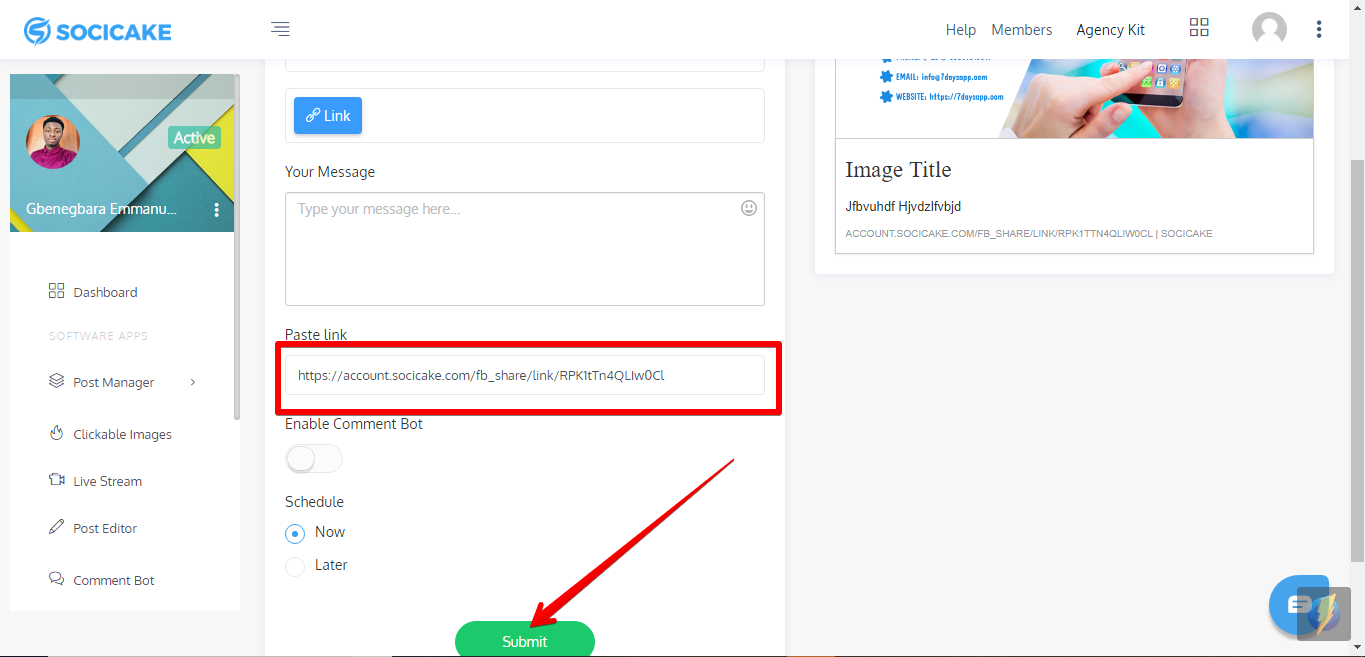
Task: Expand the Post Manager submenu arrow
Action: click(x=193, y=382)
